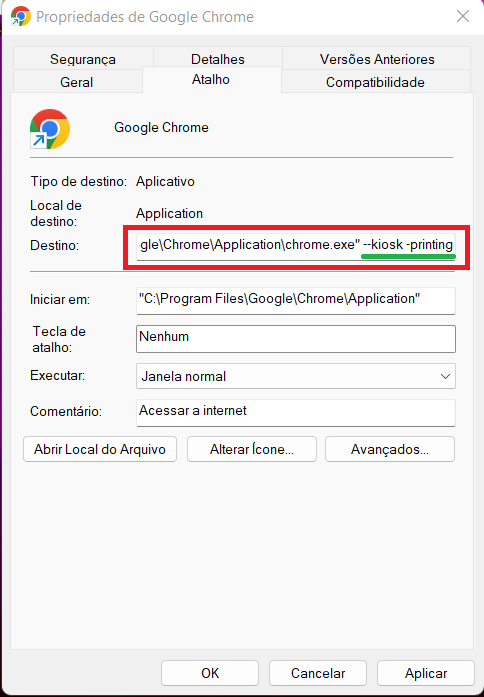Click the Comentário field with Acessar a internet
This screenshot has height=697, width=484.
pyautogui.click(x=296, y=412)
